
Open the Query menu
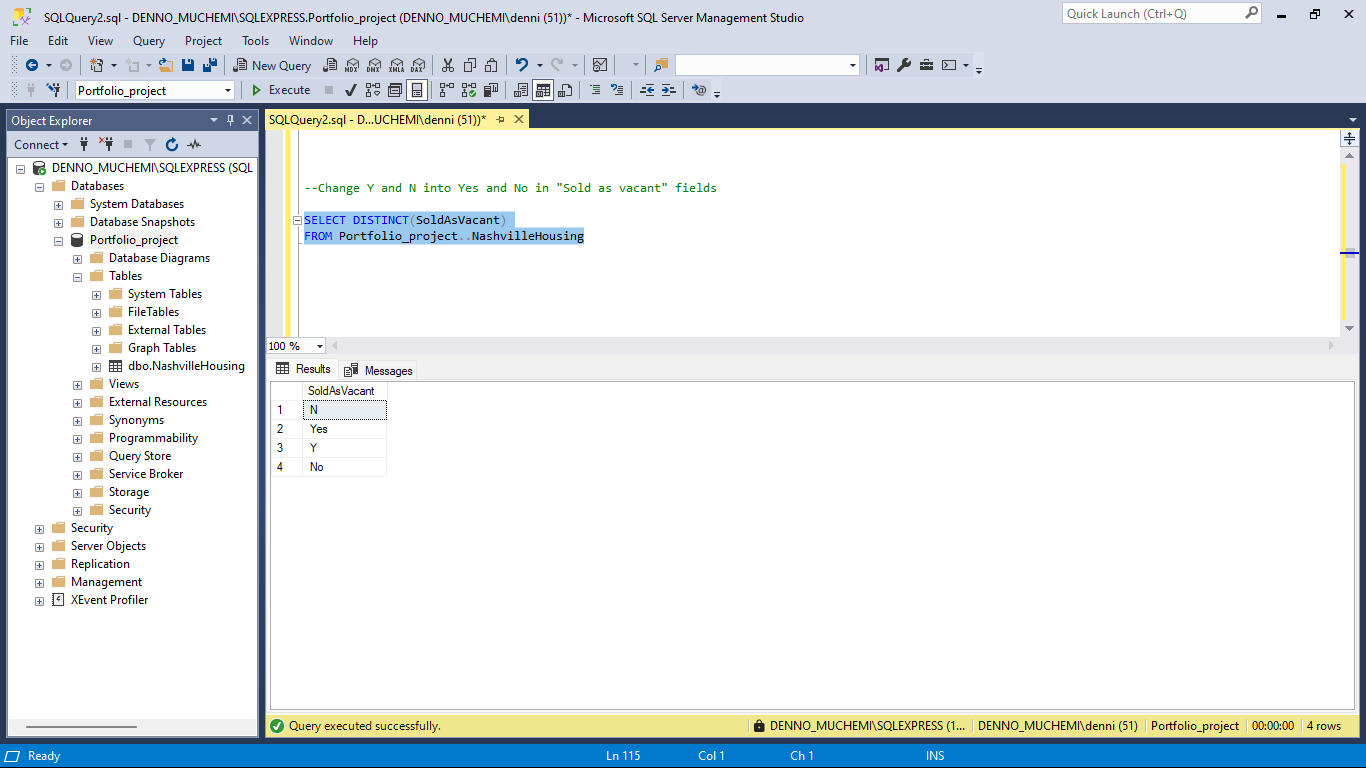click(149, 41)
